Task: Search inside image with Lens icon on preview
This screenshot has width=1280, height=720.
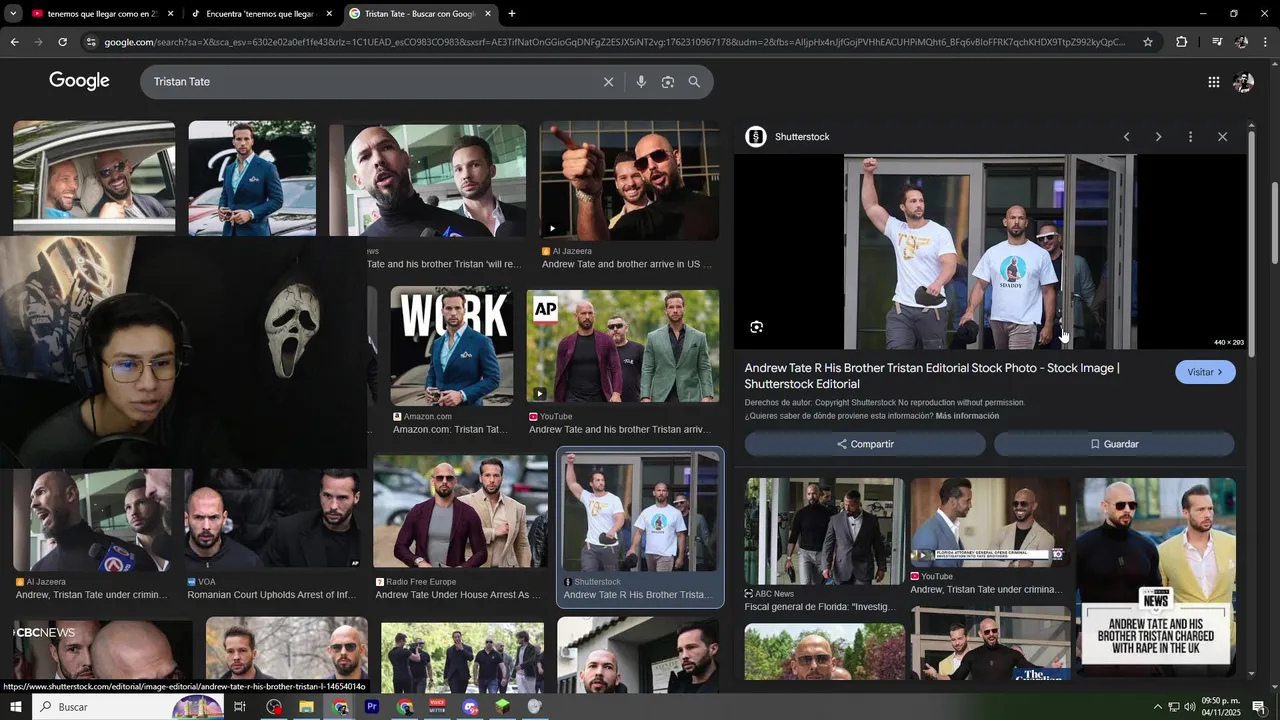Action: 757,327
